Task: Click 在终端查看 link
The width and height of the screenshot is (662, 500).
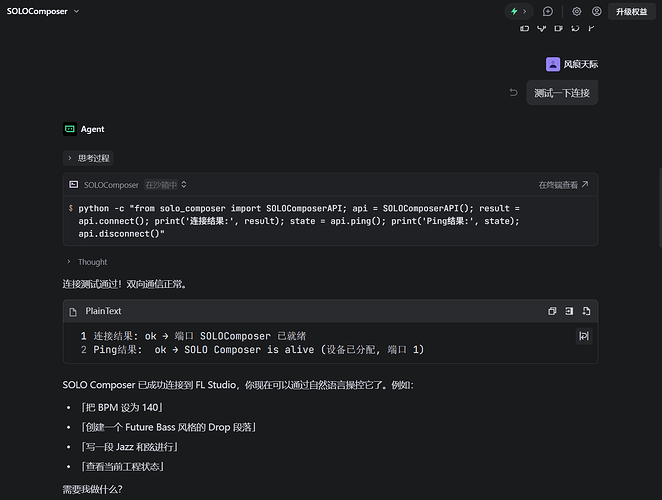Action: pos(563,185)
